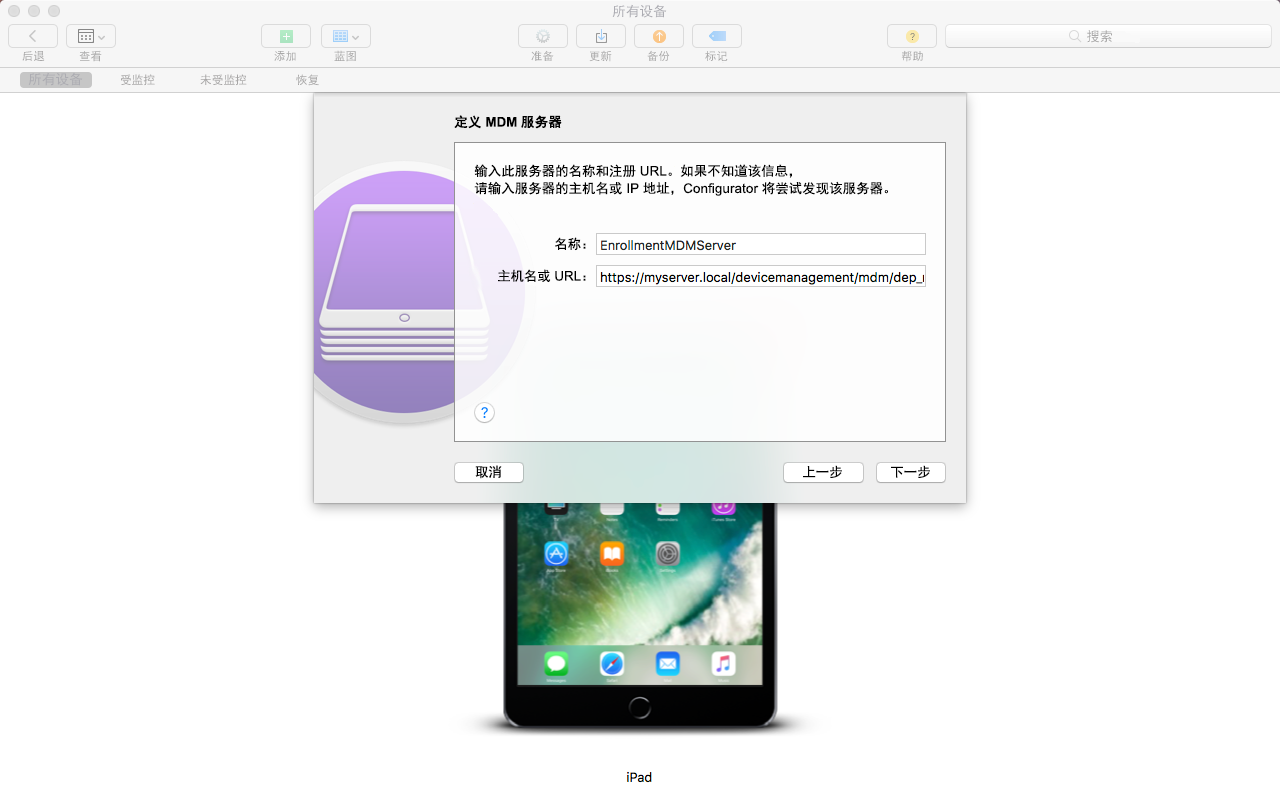Switch to the 受监控 tab
The width and height of the screenshot is (1280, 810).
point(138,80)
